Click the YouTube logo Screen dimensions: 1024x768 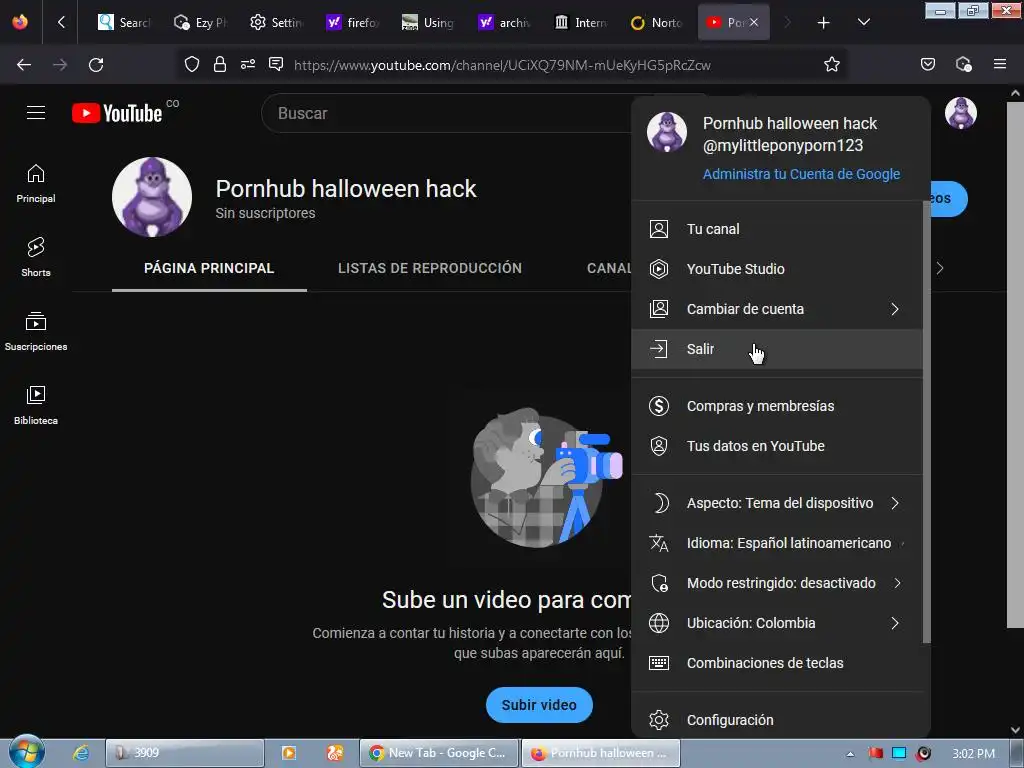118,113
